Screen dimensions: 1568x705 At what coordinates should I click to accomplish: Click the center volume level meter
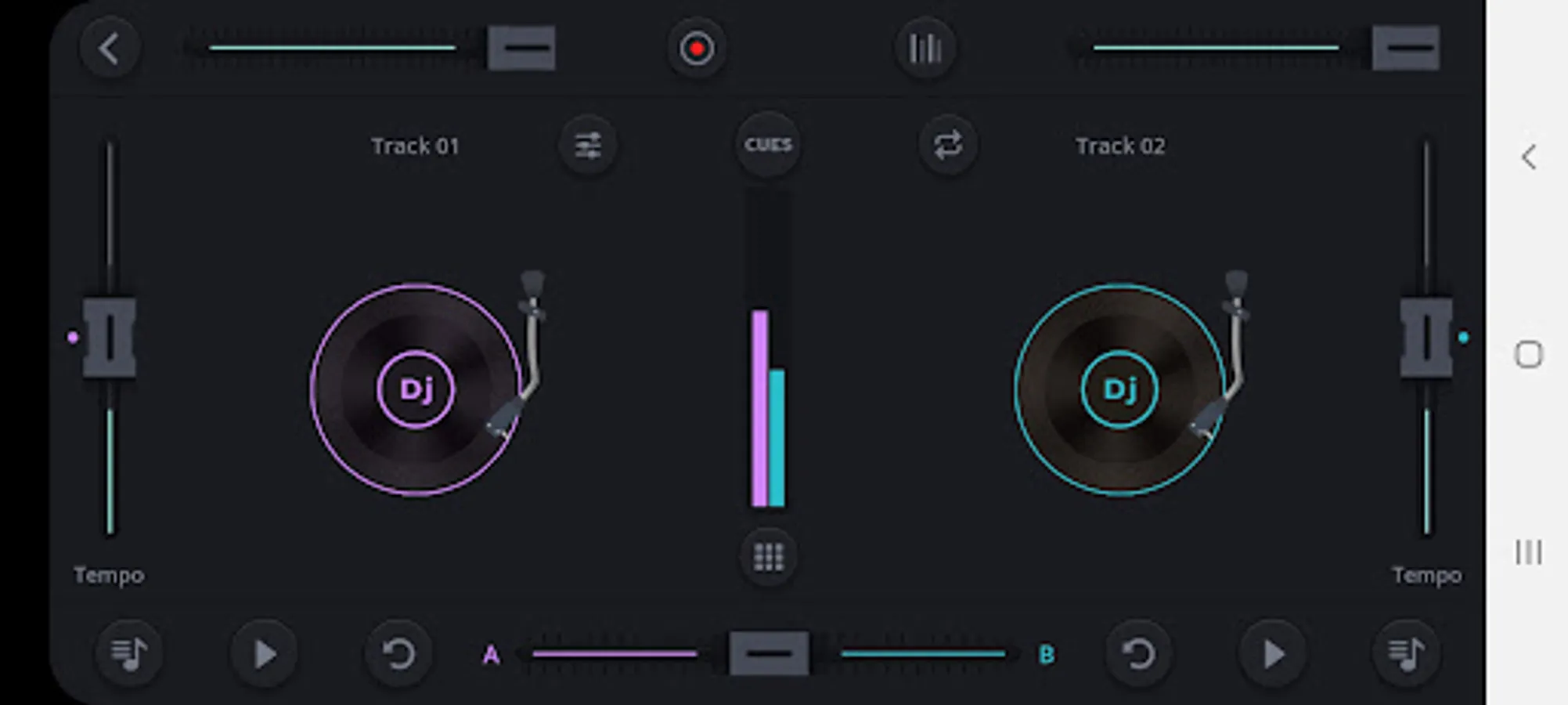[x=768, y=349]
